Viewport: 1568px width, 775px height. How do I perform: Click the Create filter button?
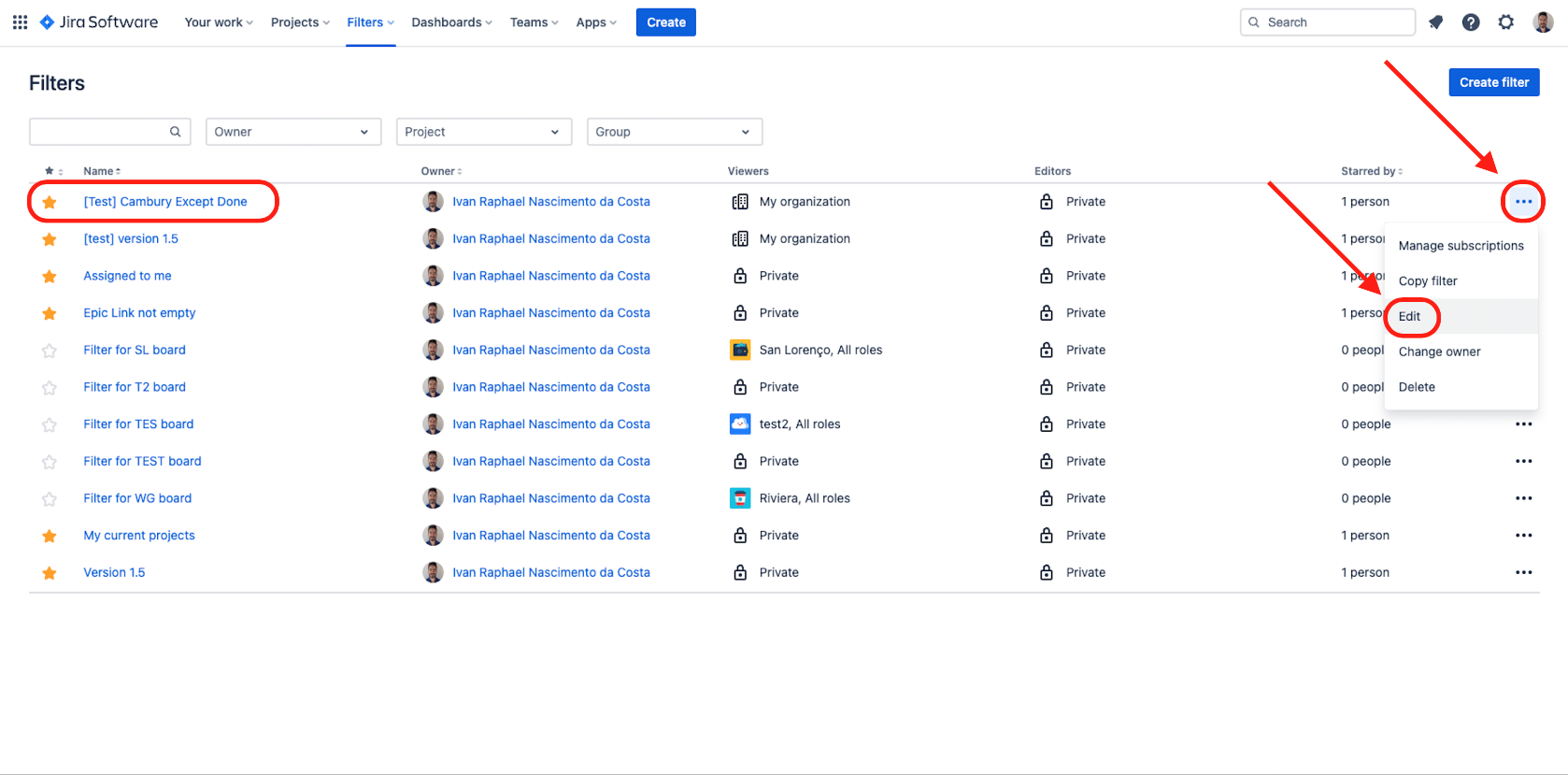click(1493, 82)
